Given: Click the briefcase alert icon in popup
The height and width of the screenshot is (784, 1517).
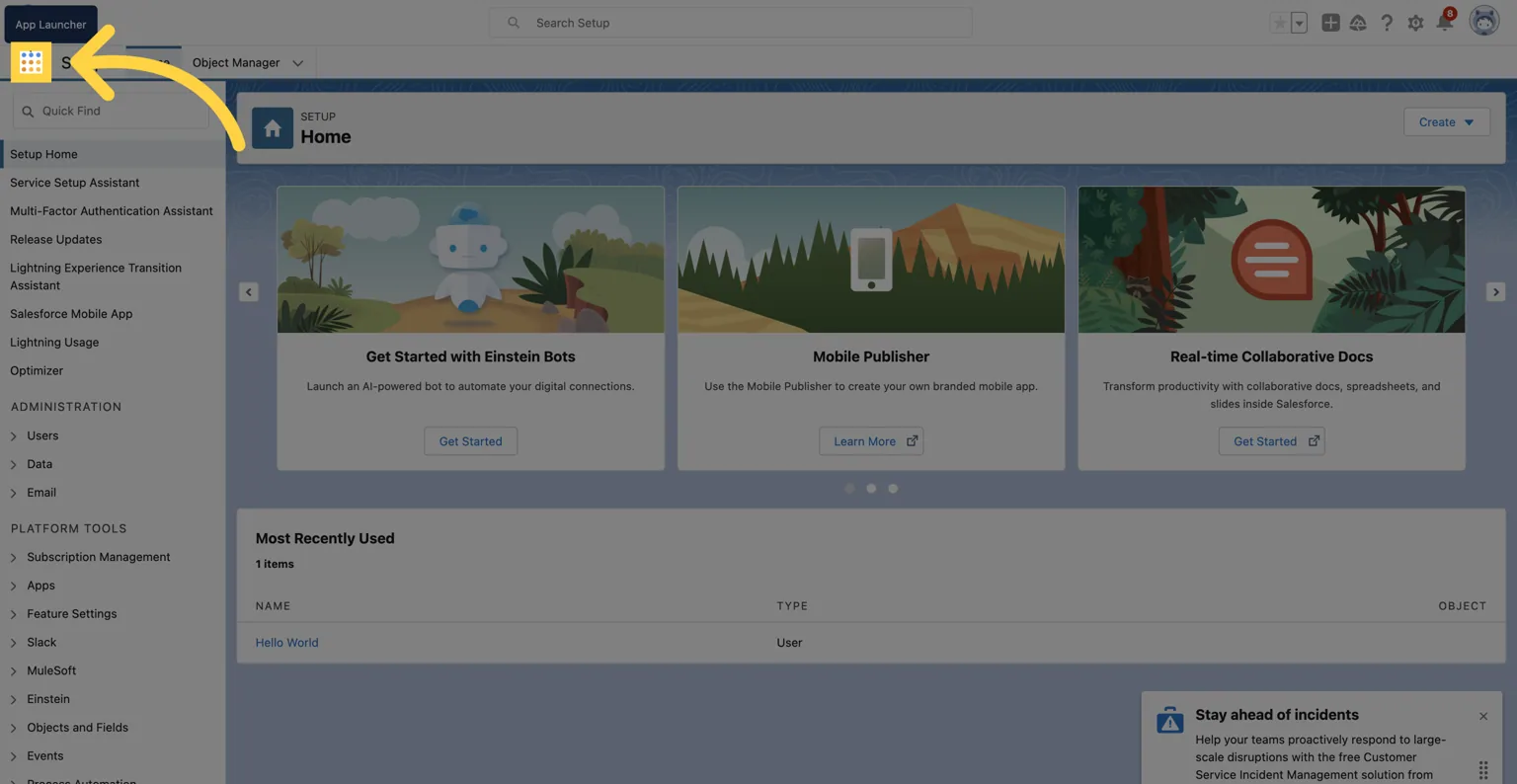Looking at the screenshot, I should (1170, 720).
